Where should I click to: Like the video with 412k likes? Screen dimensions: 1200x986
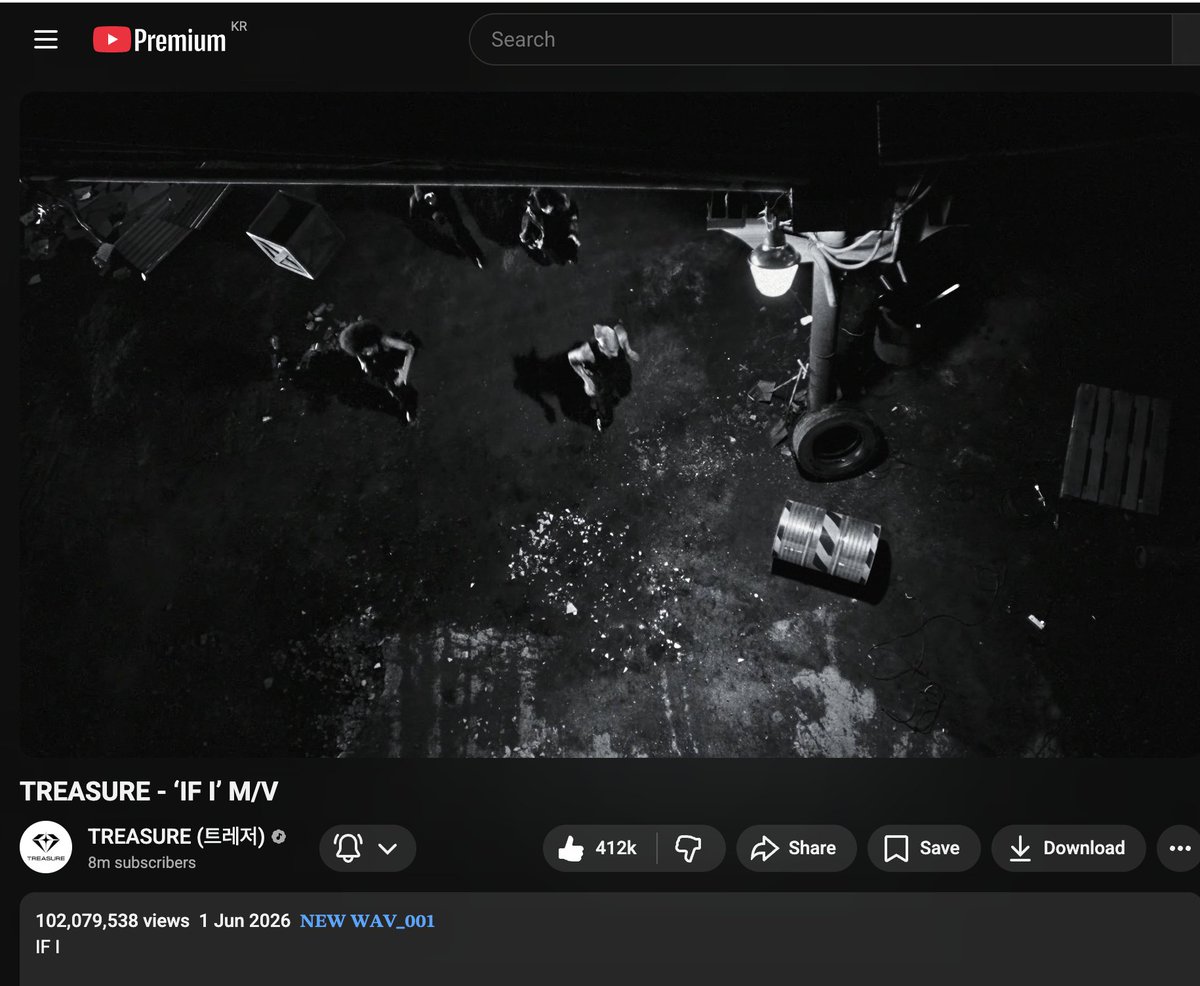598,849
